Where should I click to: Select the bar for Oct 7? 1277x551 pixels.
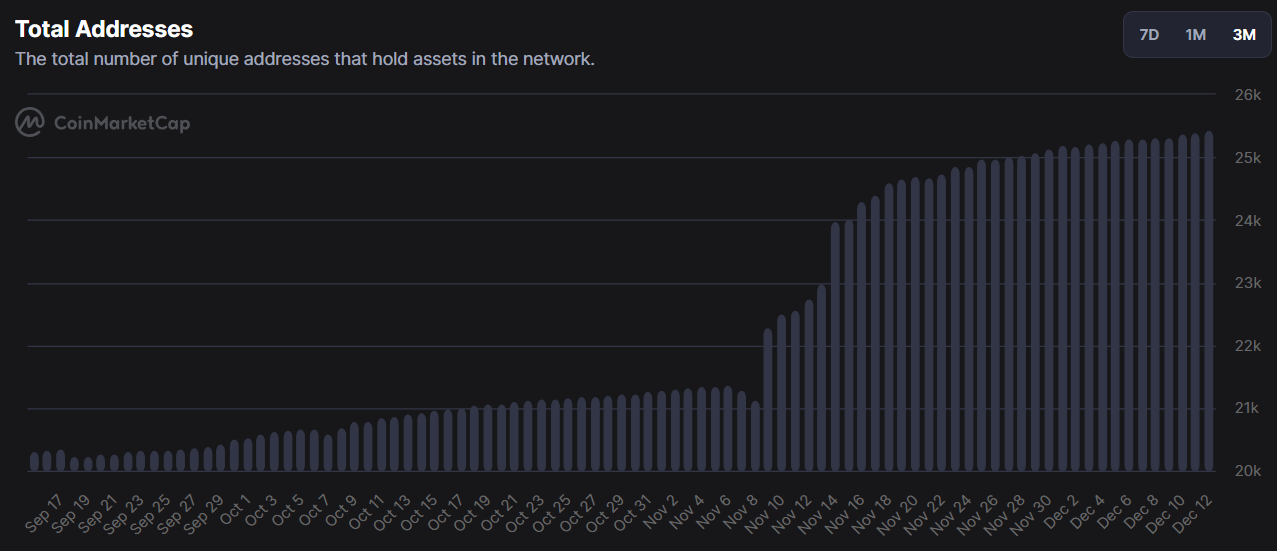pos(327,453)
